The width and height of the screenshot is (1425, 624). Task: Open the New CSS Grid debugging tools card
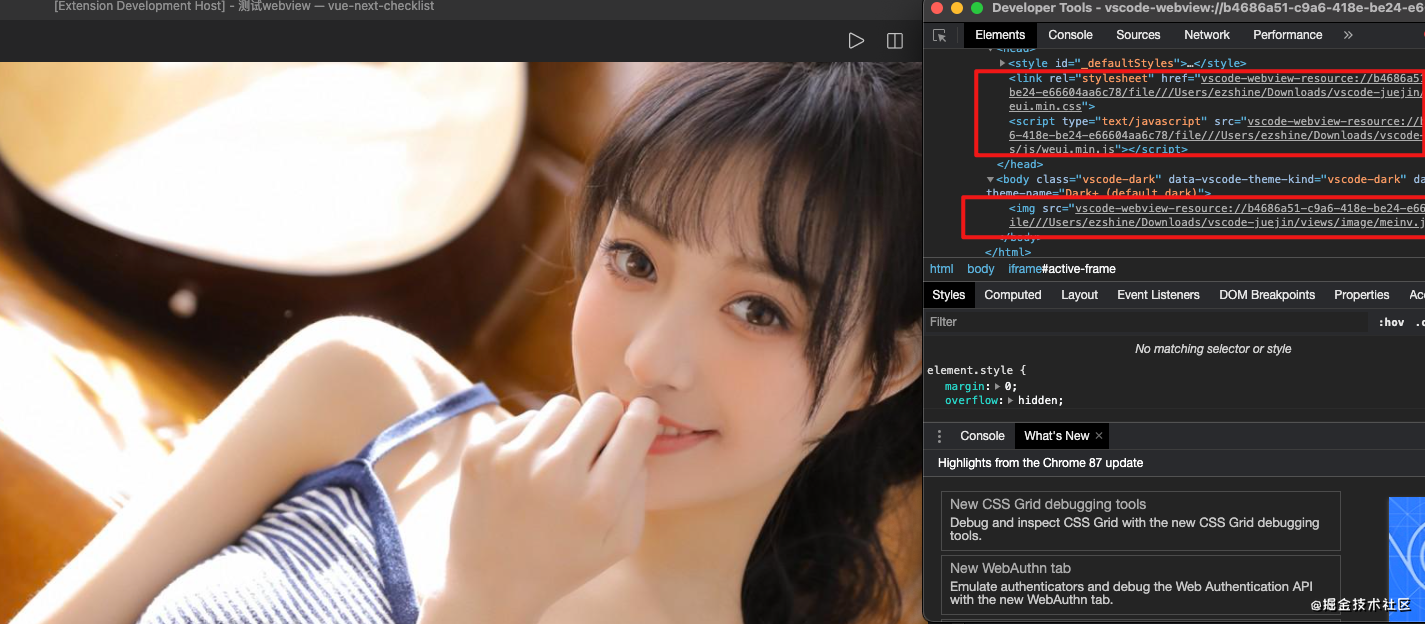coord(1140,520)
